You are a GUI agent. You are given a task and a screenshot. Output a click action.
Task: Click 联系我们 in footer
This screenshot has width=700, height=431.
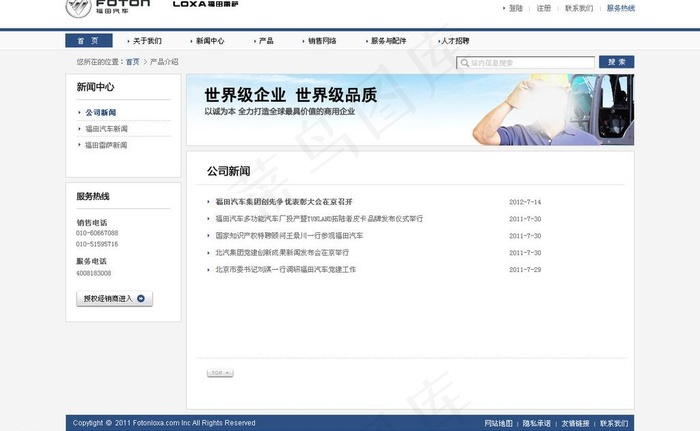coord(614,423)
